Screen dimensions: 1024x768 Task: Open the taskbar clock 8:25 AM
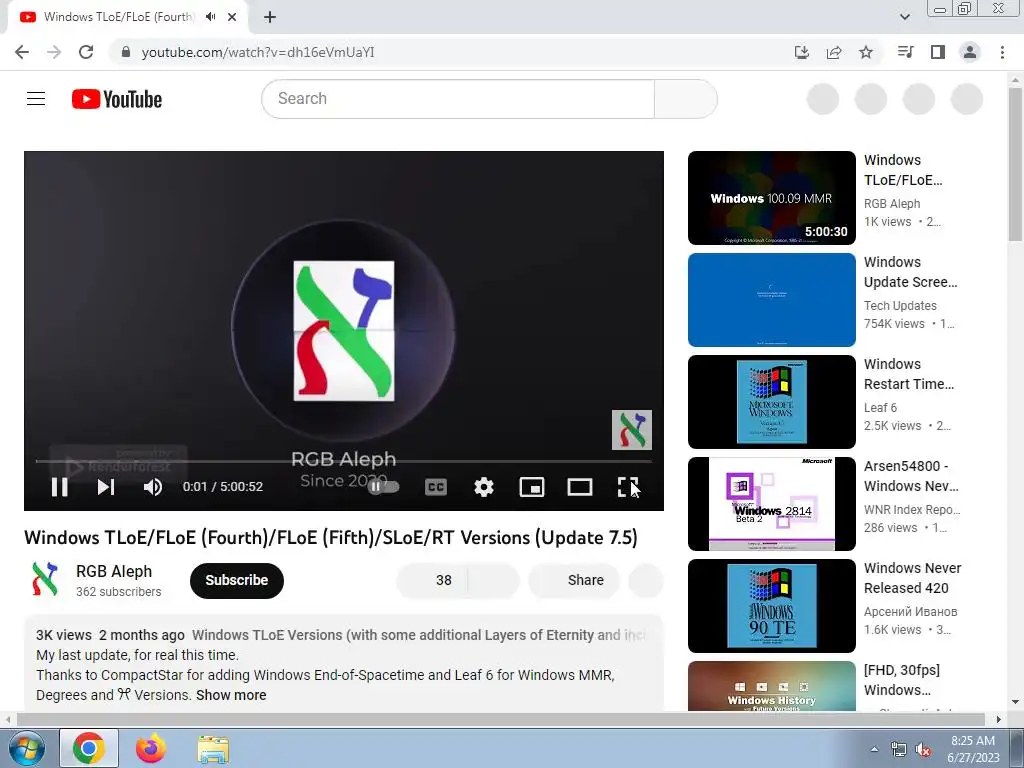point(973,749)
